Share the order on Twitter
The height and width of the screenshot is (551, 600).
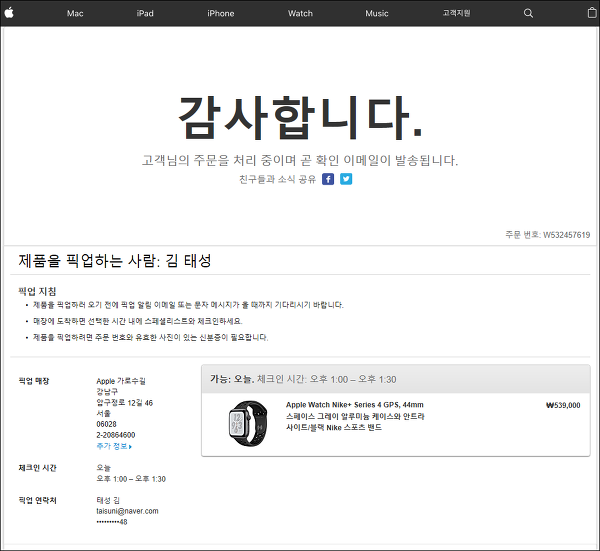coord(346,179)
